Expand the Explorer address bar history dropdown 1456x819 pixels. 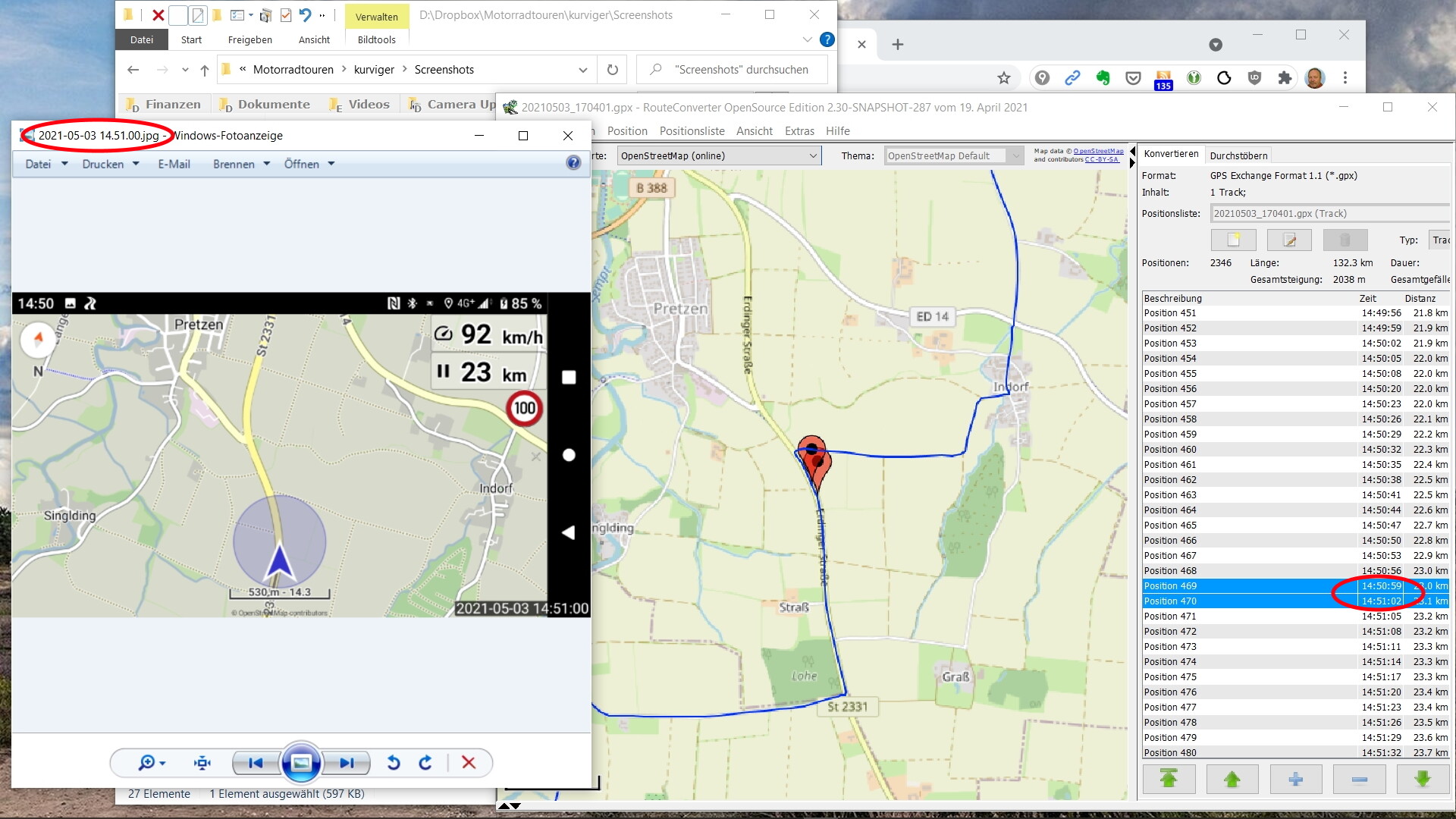(x=583, y=70)
